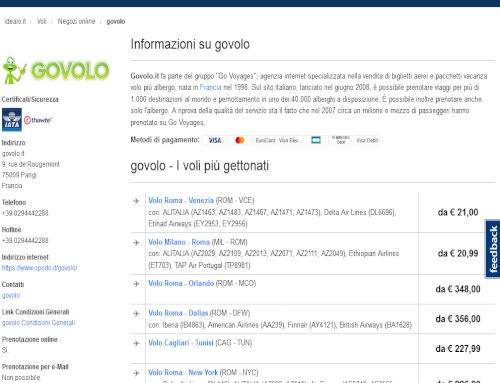This screenshot has height=383, width=500.
Task: Open govolo Condizioni Generali link
Action: (38, 323)
